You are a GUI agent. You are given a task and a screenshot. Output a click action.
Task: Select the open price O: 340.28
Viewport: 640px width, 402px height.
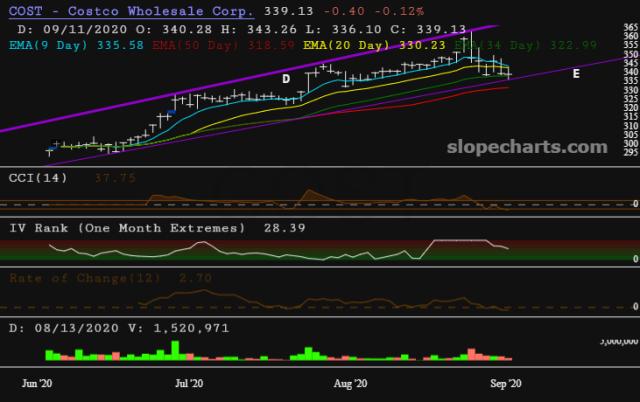coord(174,29)
